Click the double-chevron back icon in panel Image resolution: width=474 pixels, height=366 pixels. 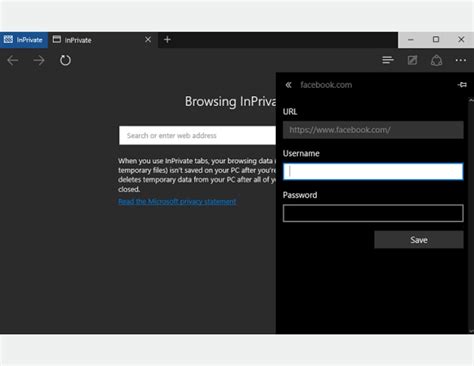coord(288,85)
